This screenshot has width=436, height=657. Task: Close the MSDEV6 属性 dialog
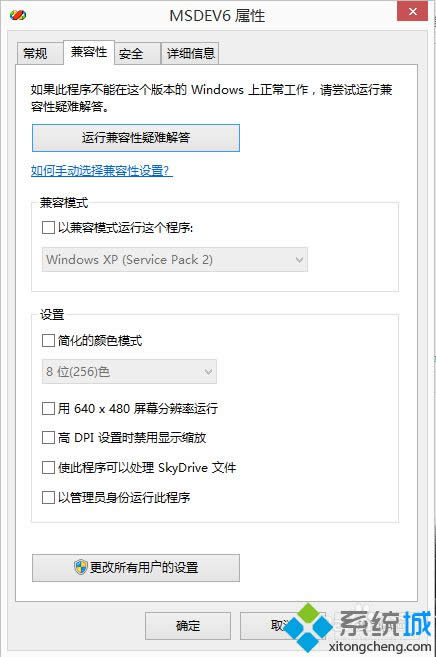tap(413, 11)
